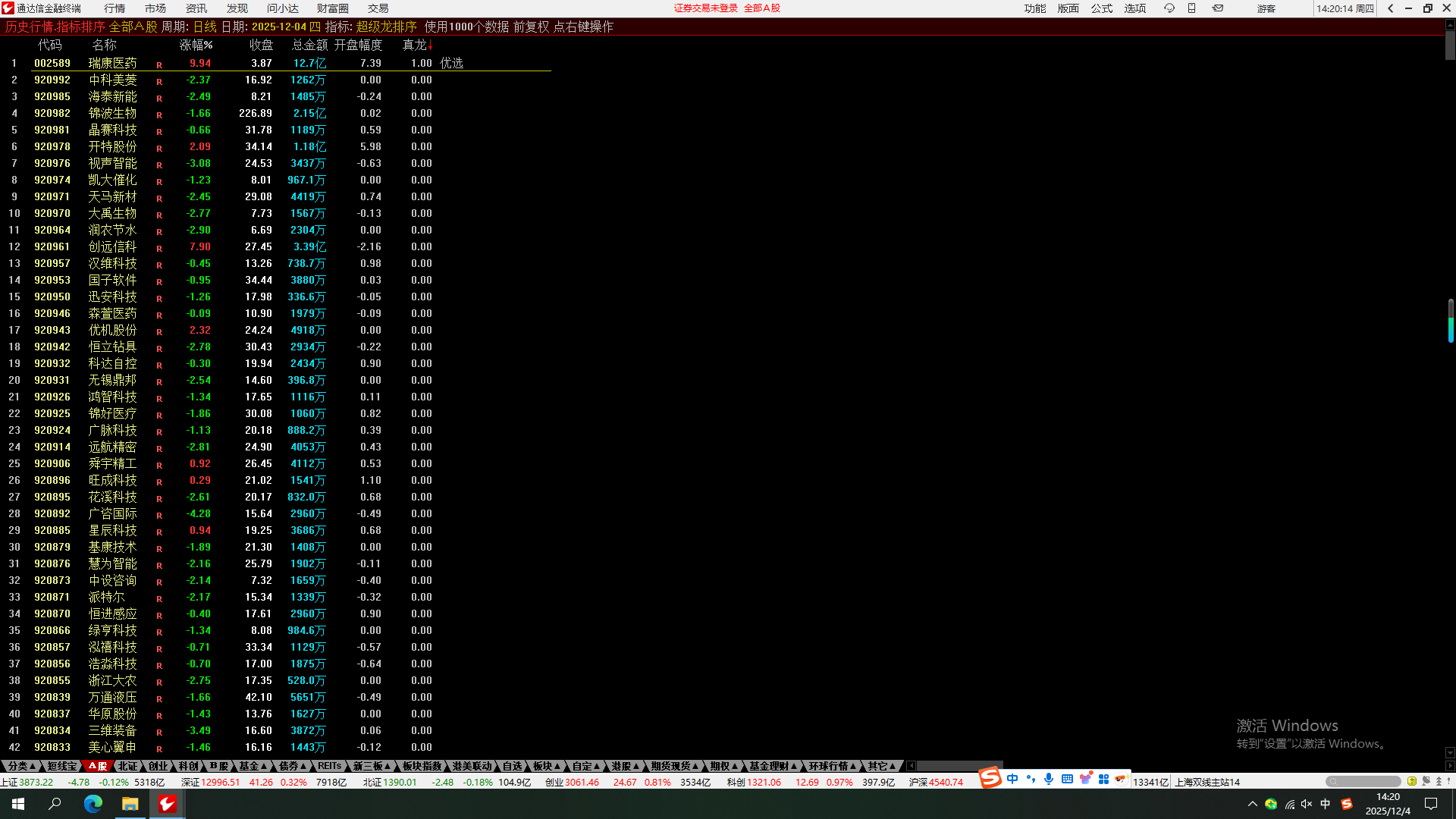
Task: Click the Sogou microphone voice input icon
Action: 1049,779
